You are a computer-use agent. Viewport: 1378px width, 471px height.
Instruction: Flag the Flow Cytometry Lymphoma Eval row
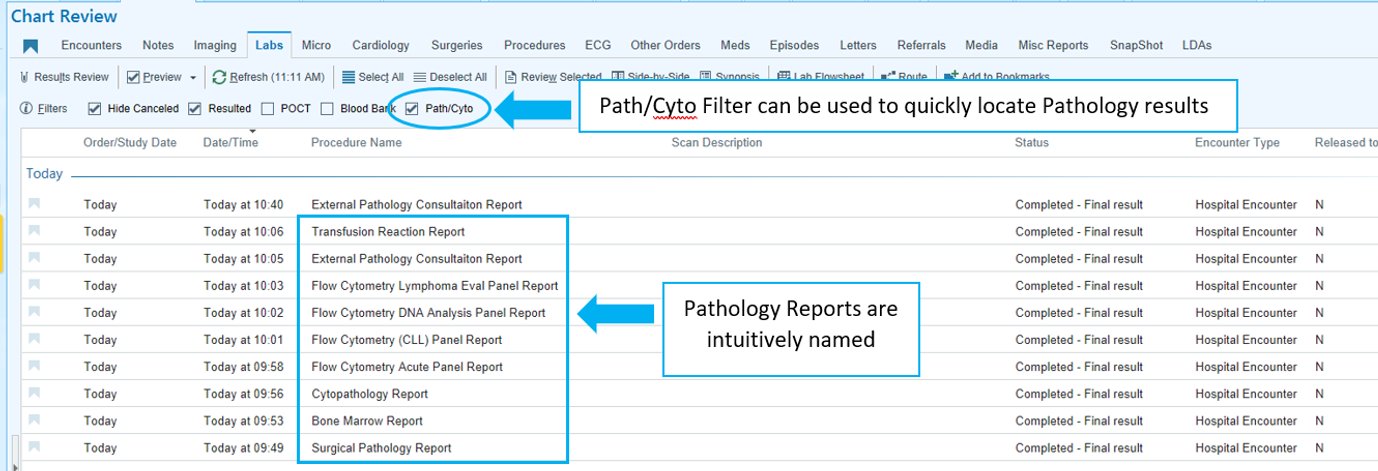point(35,285)
